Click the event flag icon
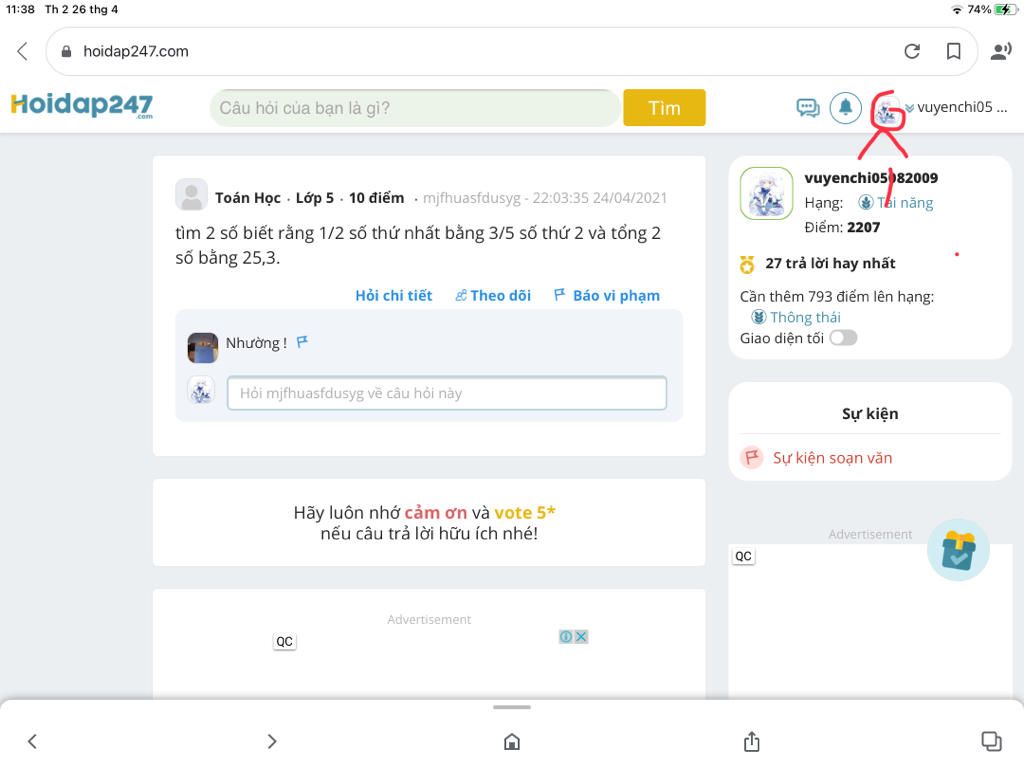Viewport: 1024px width, 768px height. coord(752,457)
